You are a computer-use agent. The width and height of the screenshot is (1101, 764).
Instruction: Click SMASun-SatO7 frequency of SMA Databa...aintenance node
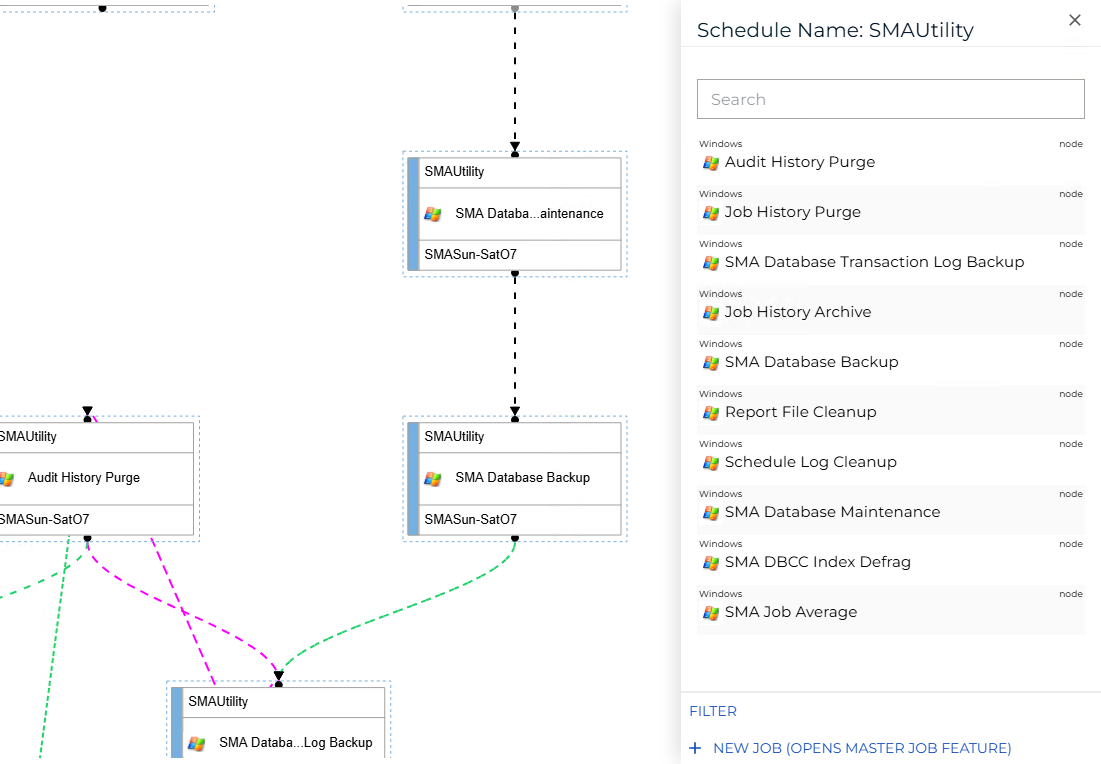[x=470, y=254]
